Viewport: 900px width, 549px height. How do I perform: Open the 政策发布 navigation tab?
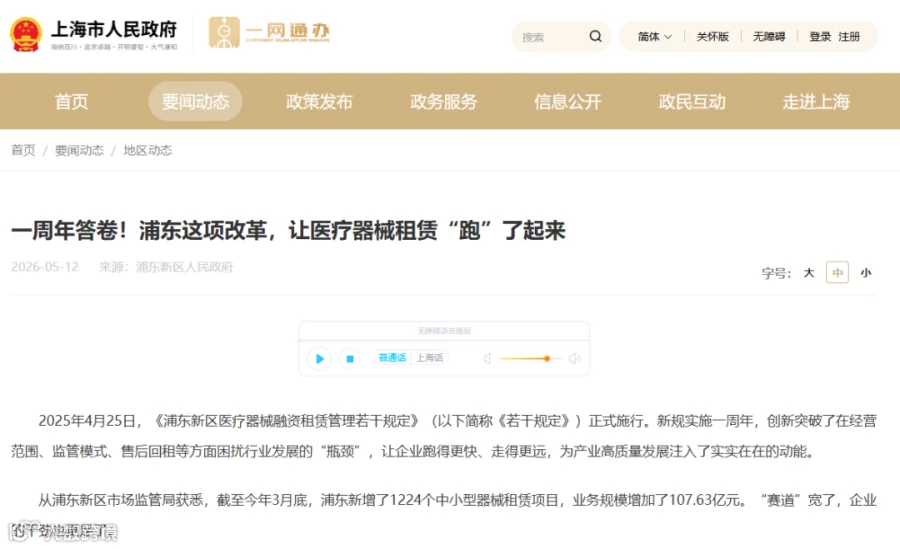pyautogui.click(x=319, y=102)
